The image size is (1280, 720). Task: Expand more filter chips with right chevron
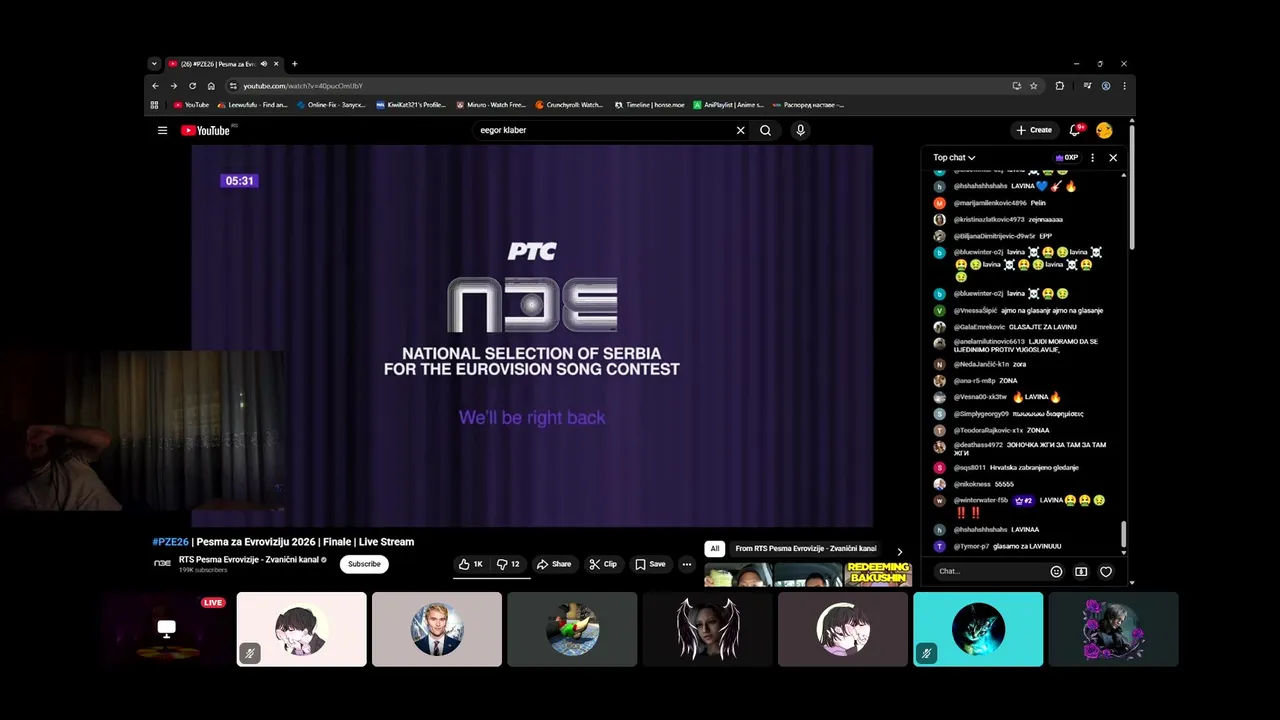(x=899, y=551)
